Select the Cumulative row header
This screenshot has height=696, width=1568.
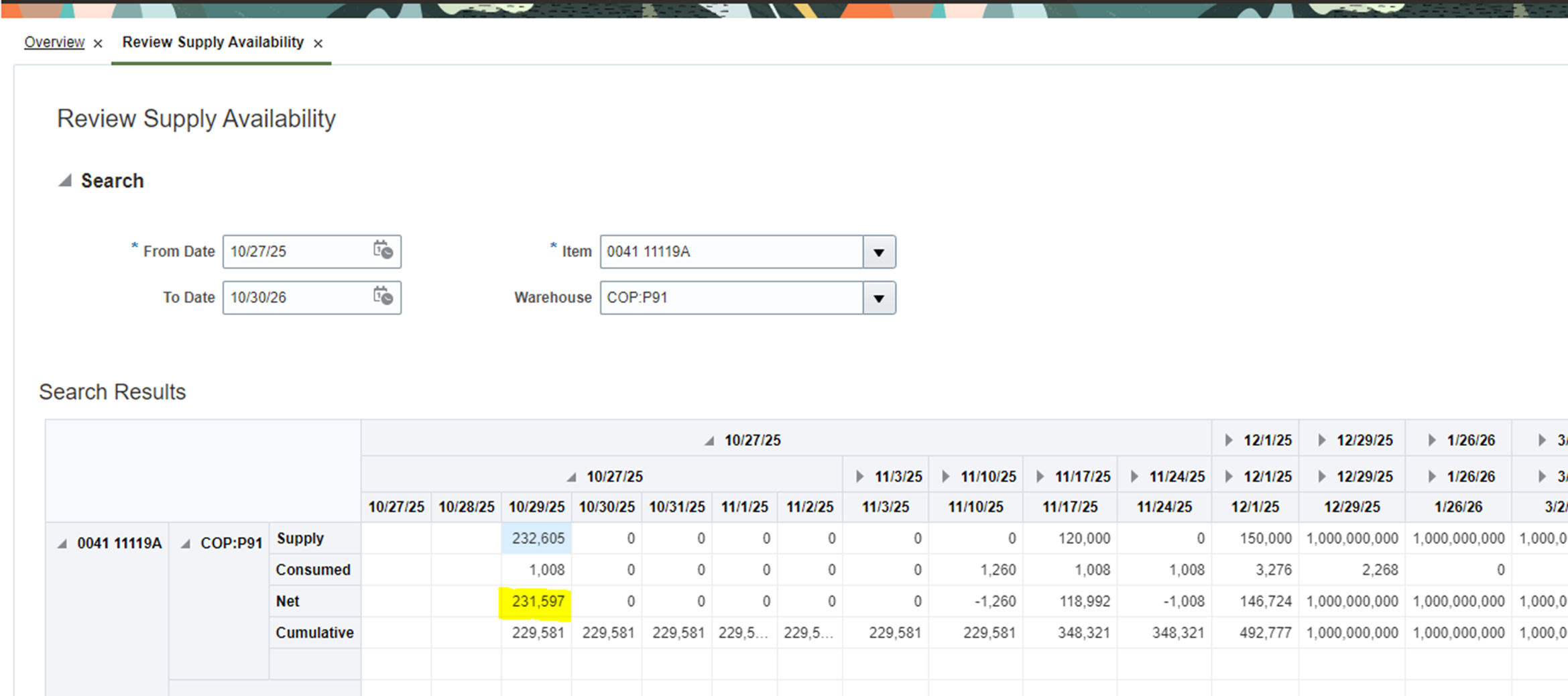tap(315, 633)
